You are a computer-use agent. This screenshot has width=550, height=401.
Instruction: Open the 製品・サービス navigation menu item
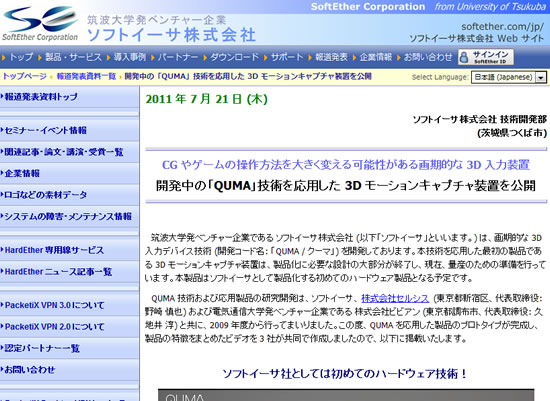point(73,57)
